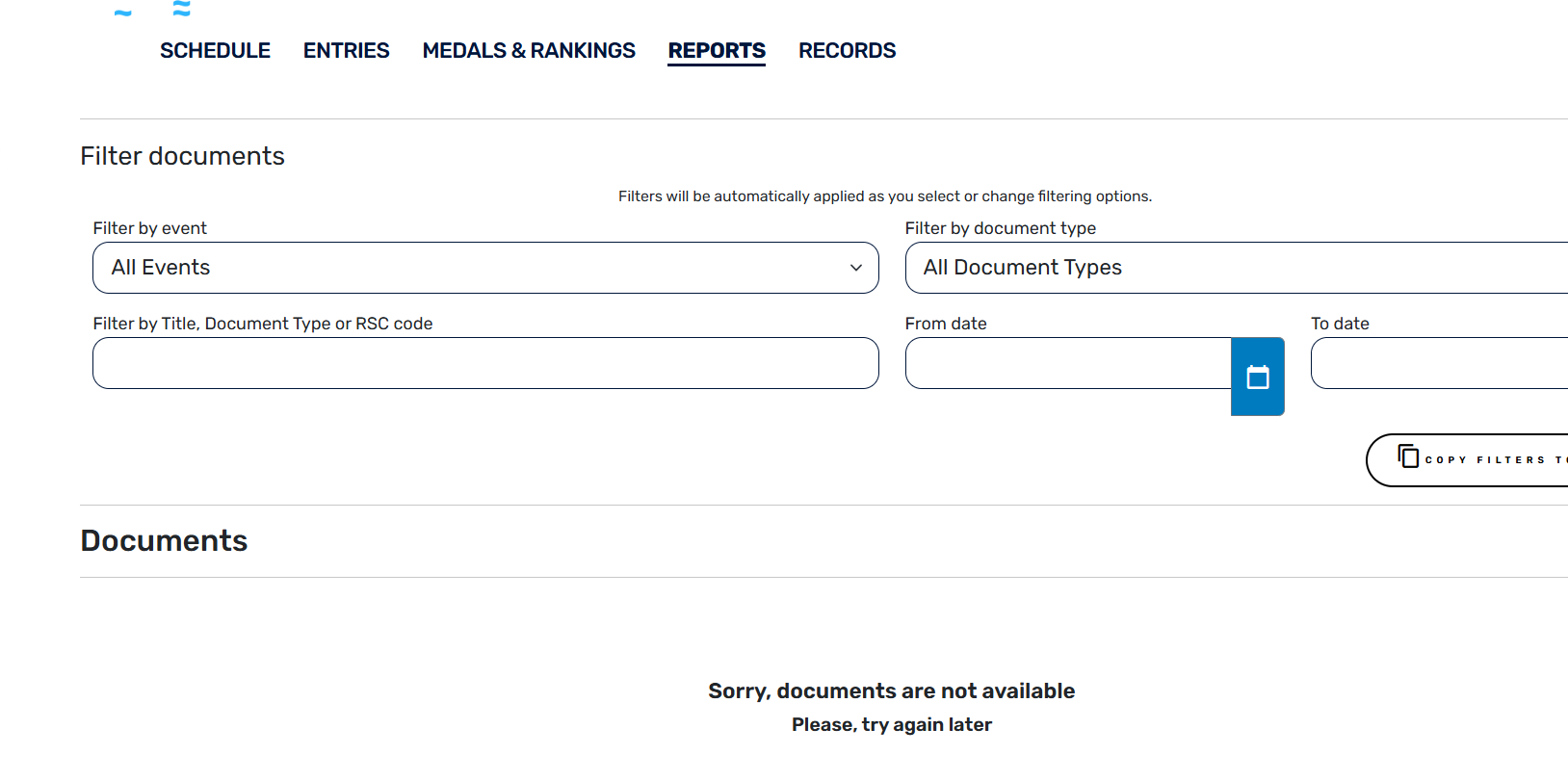Focus the Title, Document Type or RSC code field
The height and width of the screenshot is (781, 1568).
484,363
